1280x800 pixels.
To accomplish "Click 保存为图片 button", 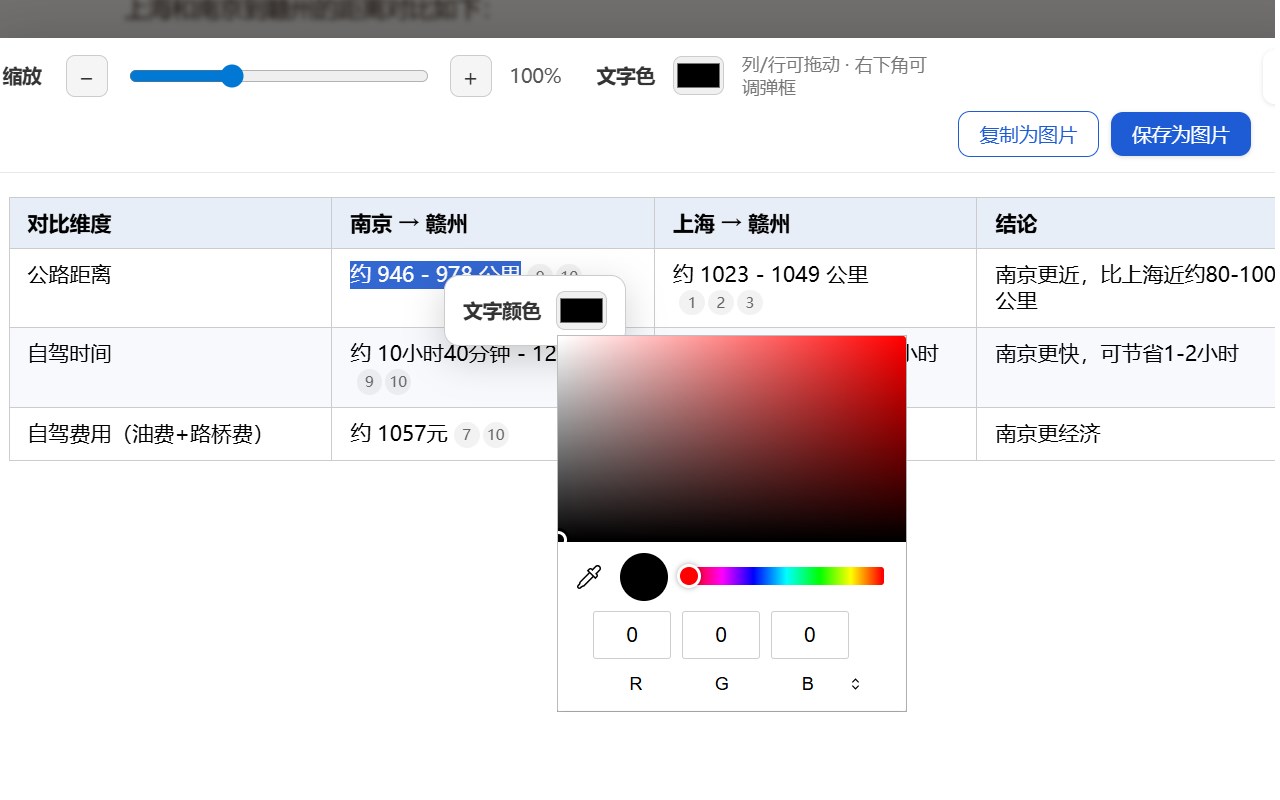I will tap(1181, 135).
